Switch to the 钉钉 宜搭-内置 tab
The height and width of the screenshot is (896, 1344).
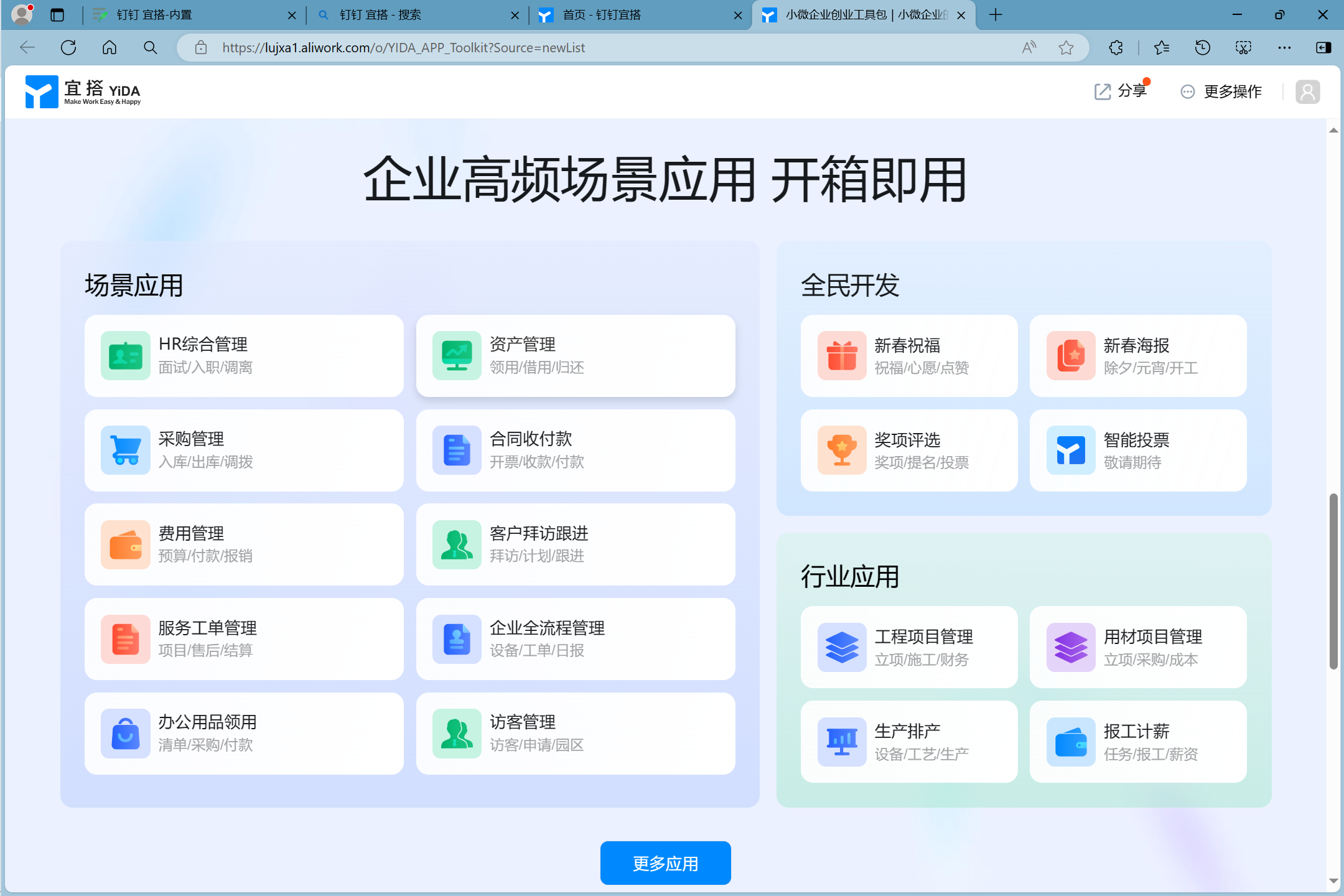(194, 15)
